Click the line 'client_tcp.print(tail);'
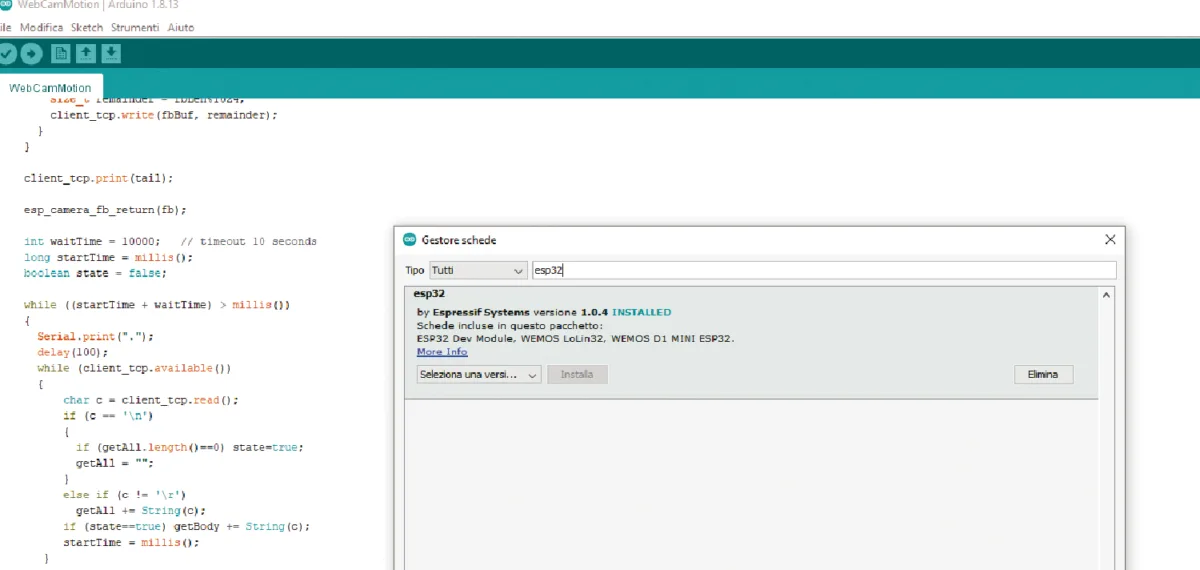The width and height of the screenshot is (1200, 570). click(99, 178)
